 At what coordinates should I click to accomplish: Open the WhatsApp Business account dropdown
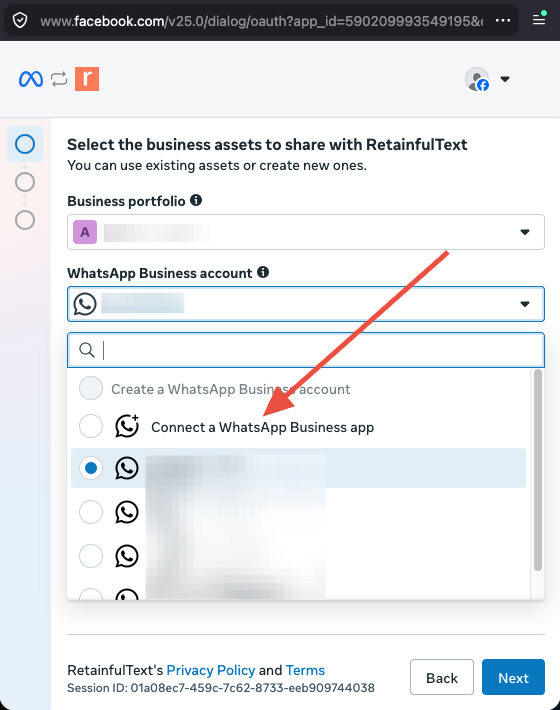[306, 304]
